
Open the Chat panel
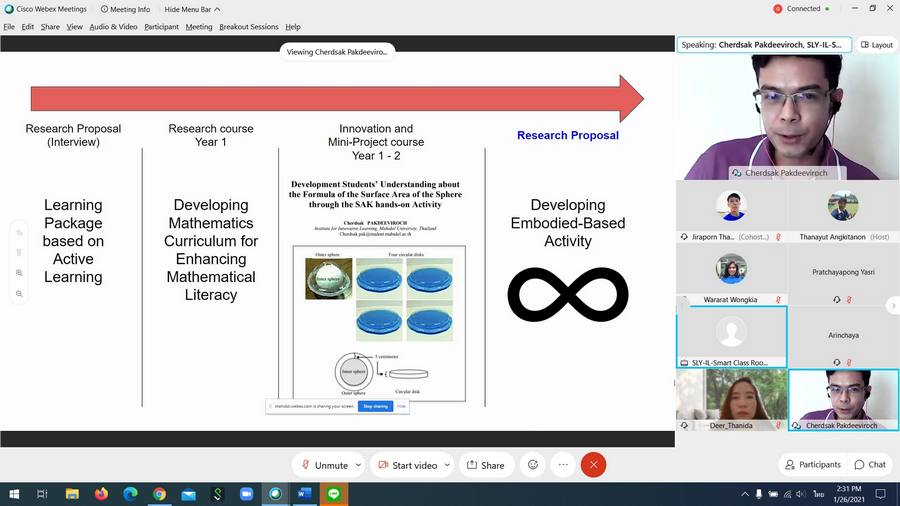[870, 464]
